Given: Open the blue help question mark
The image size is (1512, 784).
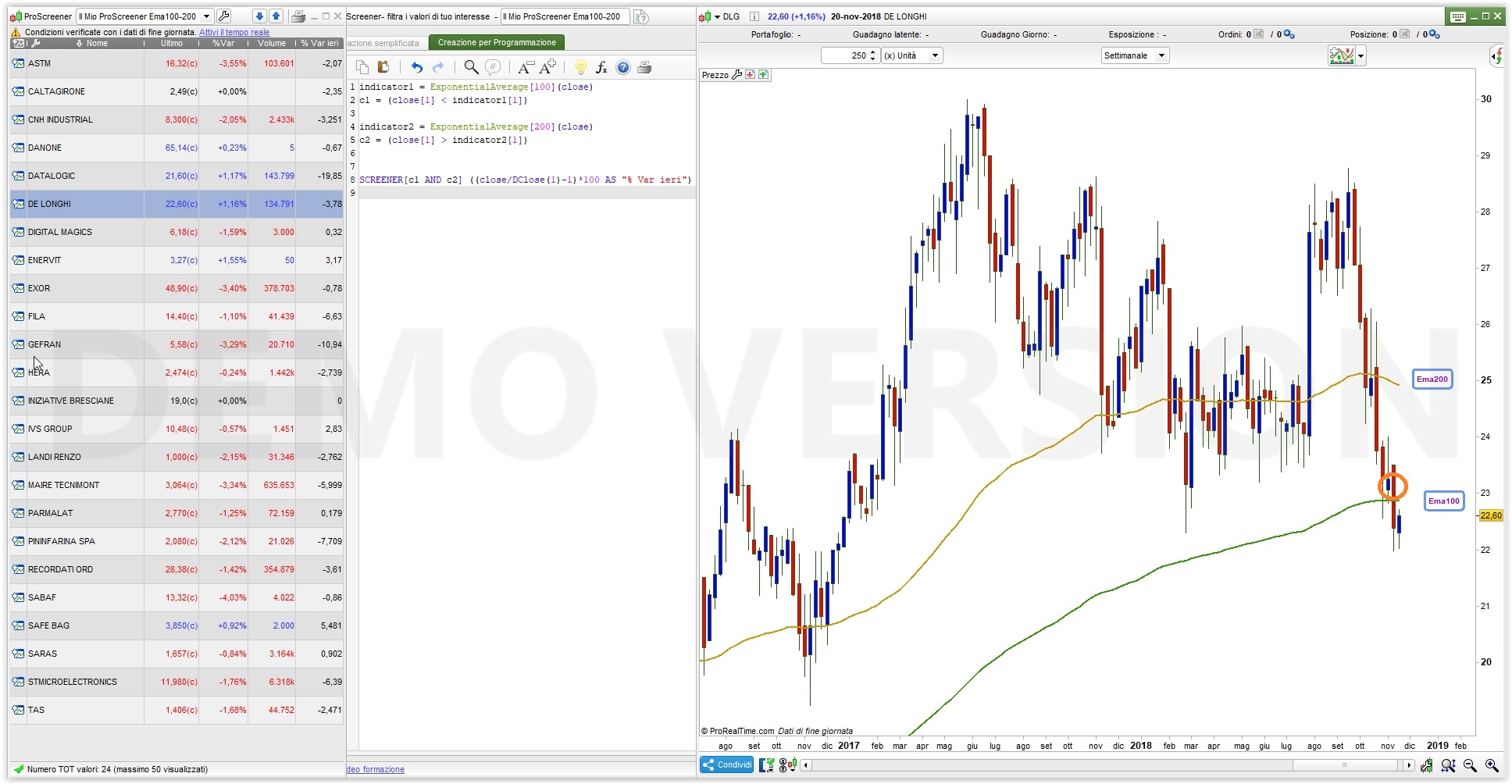Looking at the screenshot, I should tap(623, 67).
